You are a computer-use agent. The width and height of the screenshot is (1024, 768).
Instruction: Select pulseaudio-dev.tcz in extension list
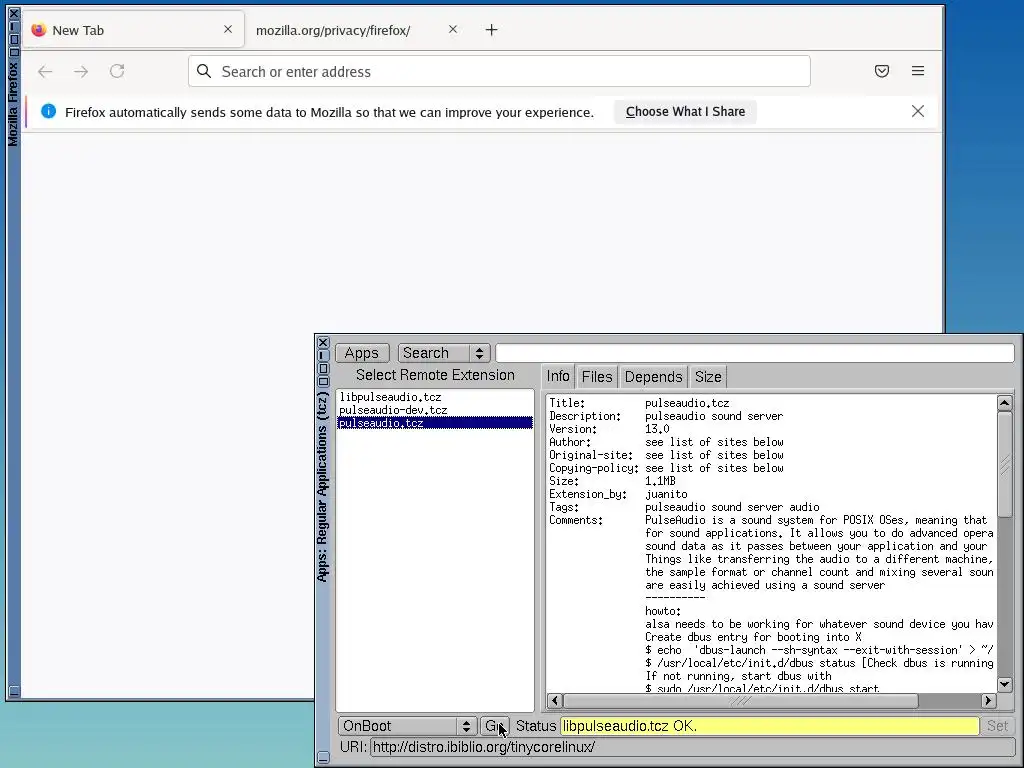point(435,410)
